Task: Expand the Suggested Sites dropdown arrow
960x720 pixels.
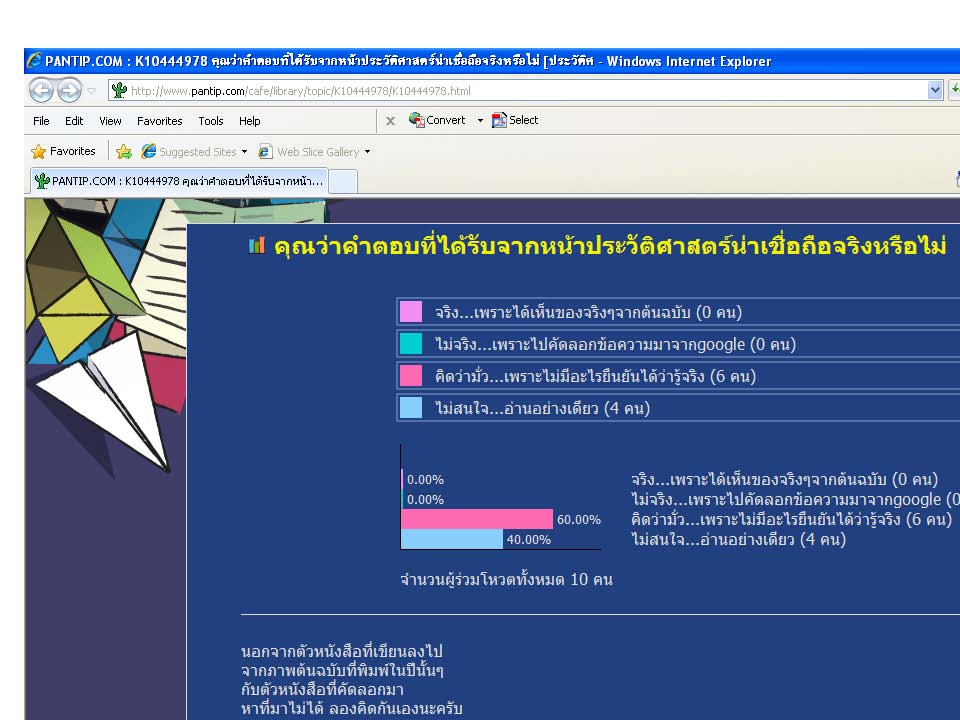Action: pyautogui.click(x=244, y=151)
